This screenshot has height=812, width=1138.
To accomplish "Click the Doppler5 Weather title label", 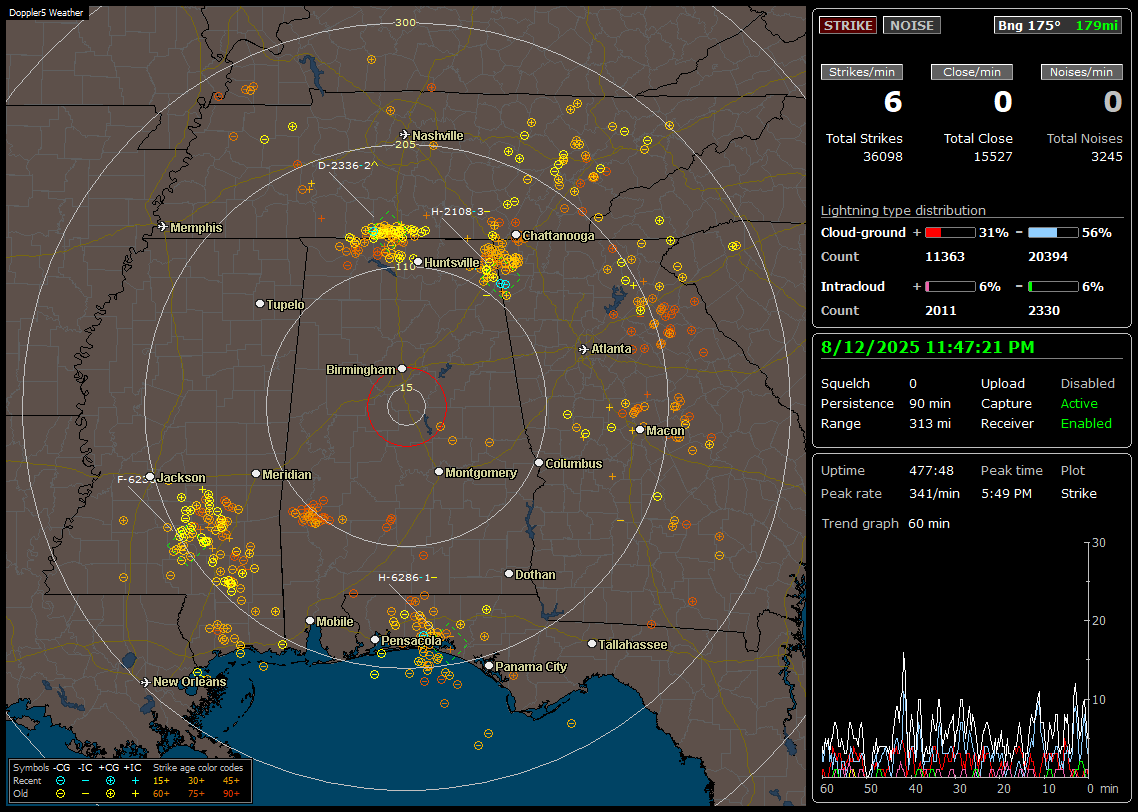I will pos(46,12).
